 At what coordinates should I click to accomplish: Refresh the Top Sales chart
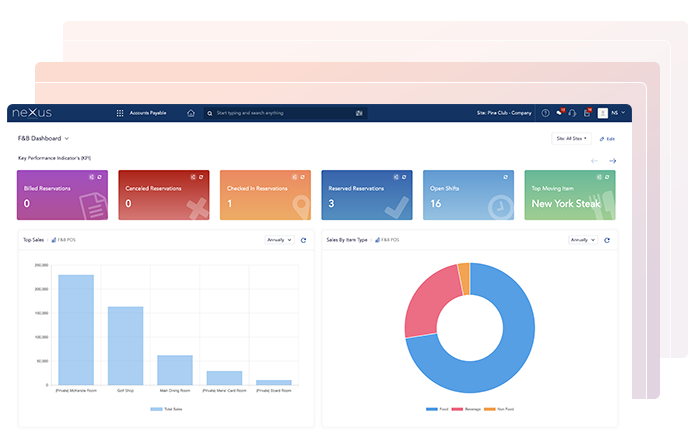pos(303,240)
